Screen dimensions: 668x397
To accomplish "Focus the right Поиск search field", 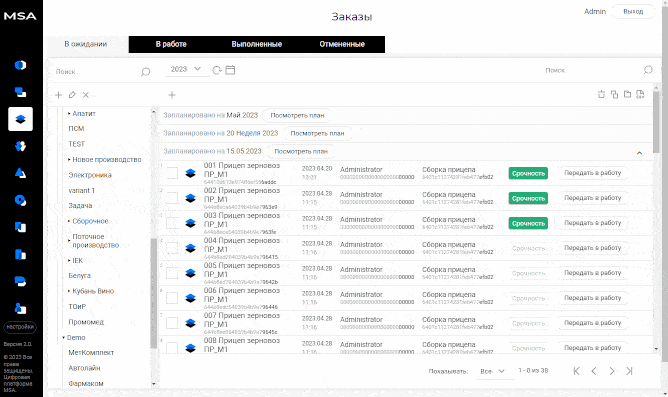I will coord(592,70).
